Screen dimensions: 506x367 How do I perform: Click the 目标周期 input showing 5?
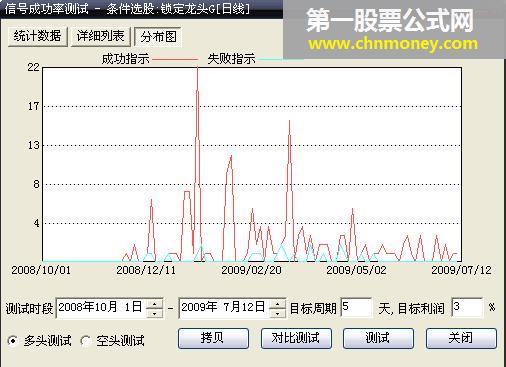[356, 307]
